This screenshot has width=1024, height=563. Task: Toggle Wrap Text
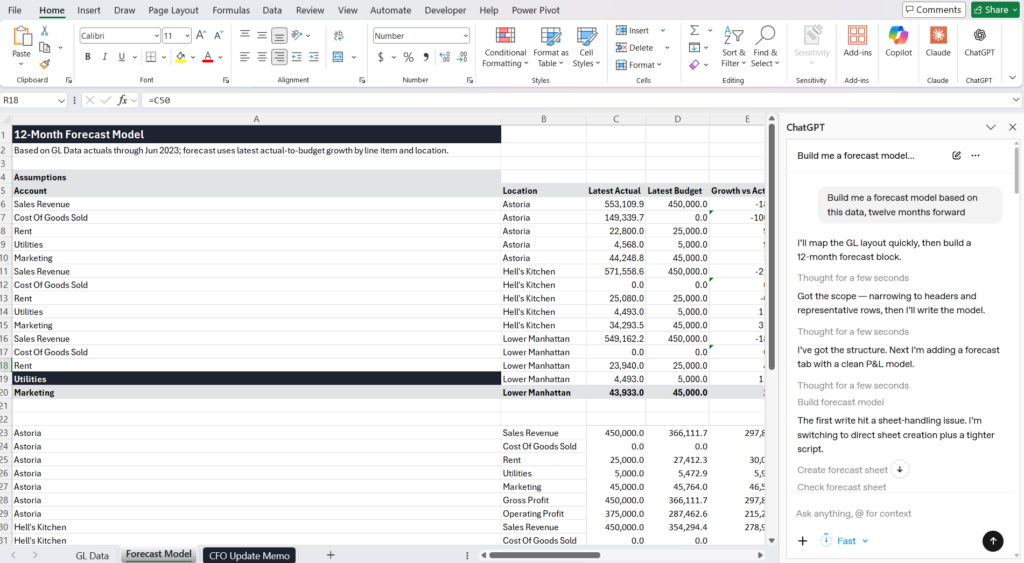click(338, 36)
